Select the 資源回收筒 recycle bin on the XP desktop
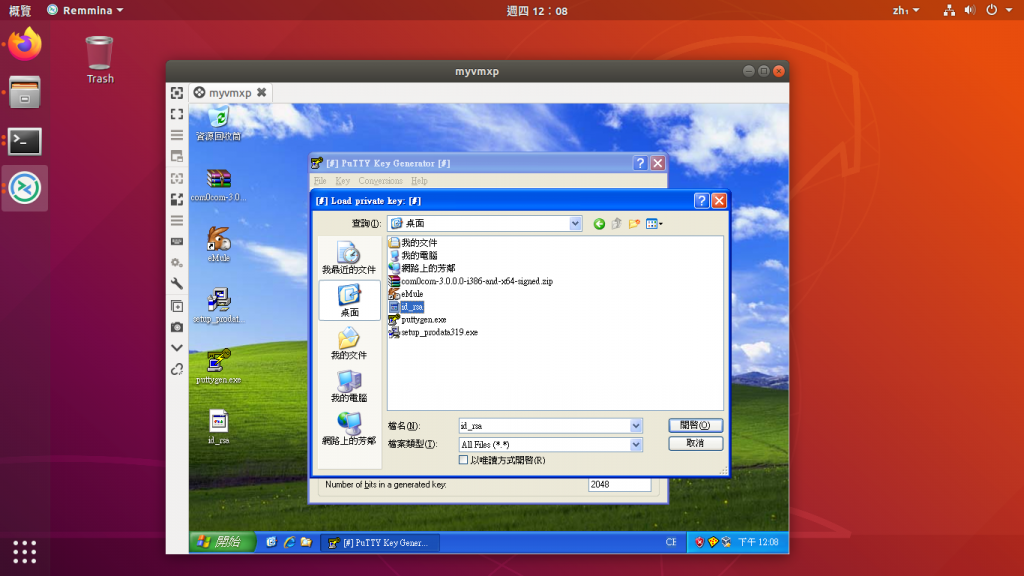 (219, 123)
